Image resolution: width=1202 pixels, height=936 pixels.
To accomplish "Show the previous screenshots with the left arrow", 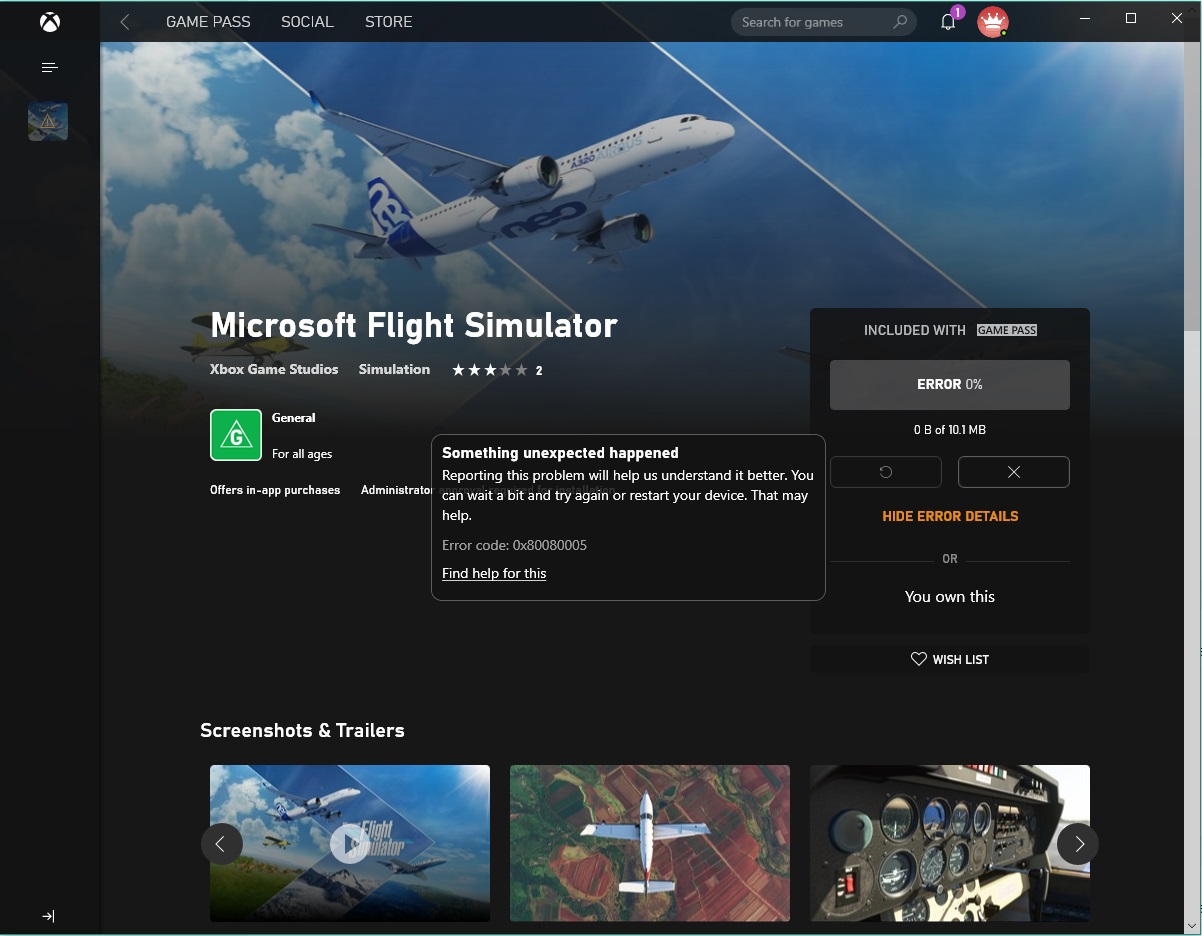I will point(221,844).
